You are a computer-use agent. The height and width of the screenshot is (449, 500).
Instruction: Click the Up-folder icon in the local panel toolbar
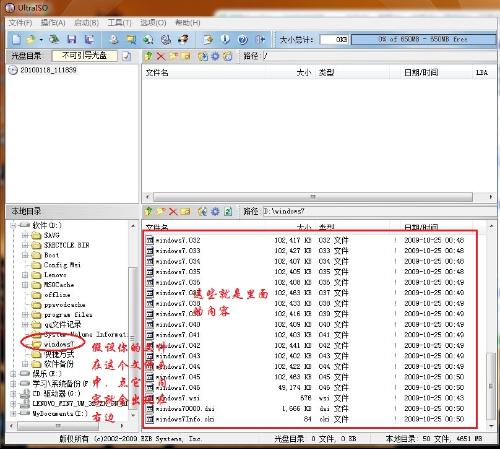148,211
